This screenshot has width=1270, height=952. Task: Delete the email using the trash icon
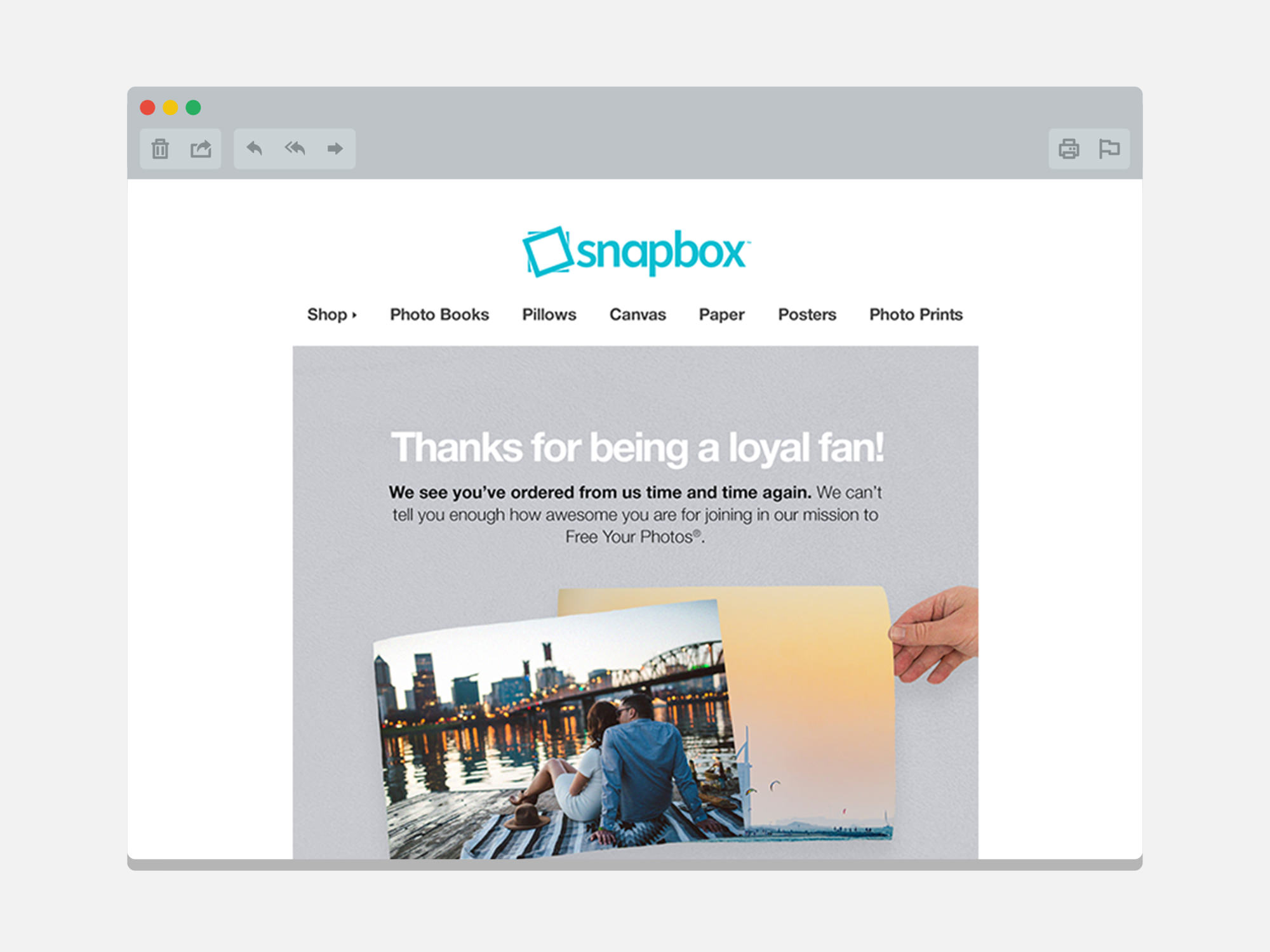pos(161,149)
